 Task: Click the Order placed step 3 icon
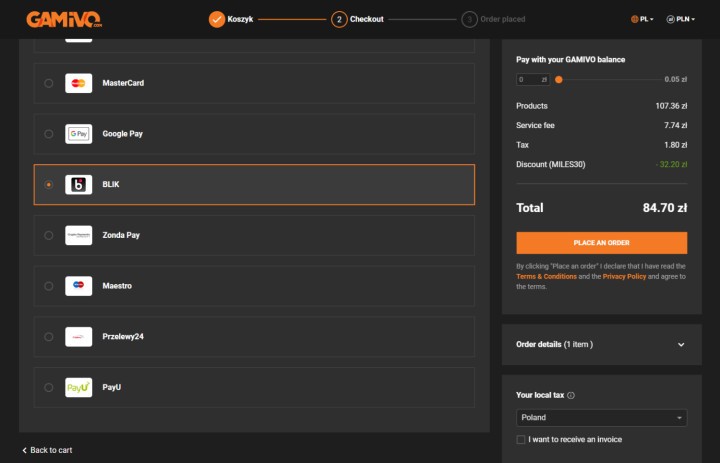pyautogui.click(x=469, y=19)
